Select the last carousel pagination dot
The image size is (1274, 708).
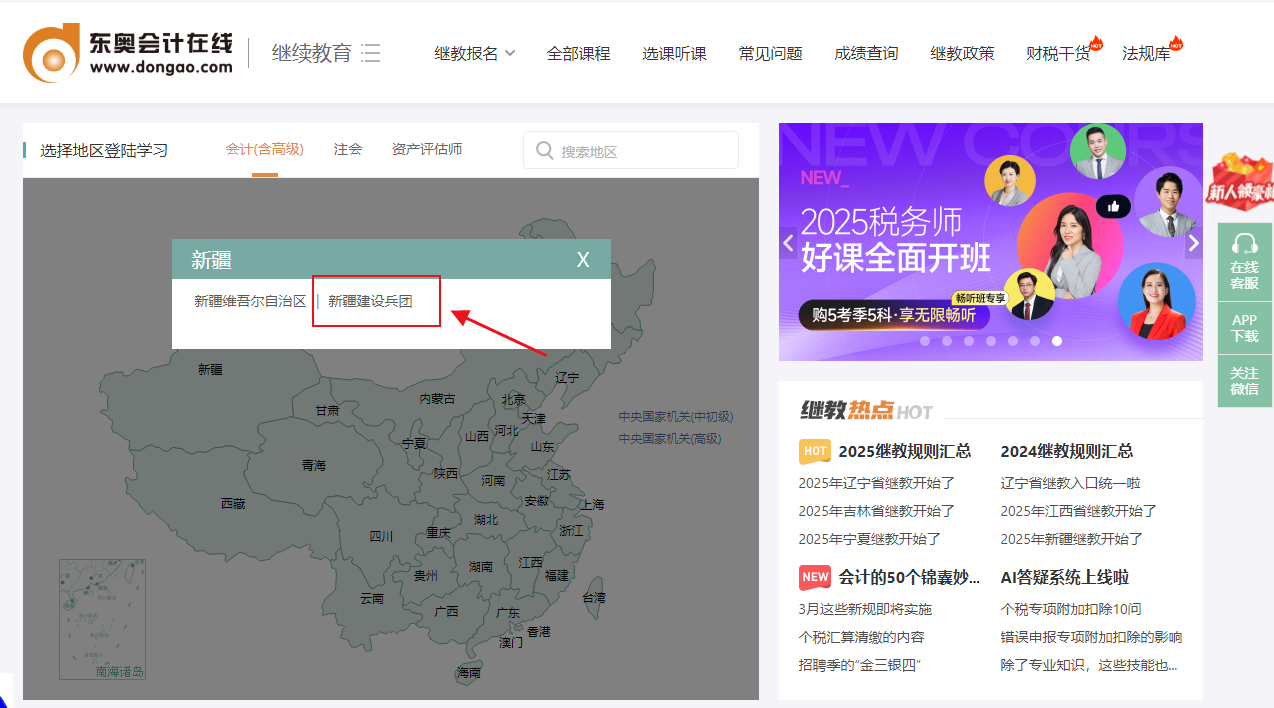click(x=1056, y=340)
